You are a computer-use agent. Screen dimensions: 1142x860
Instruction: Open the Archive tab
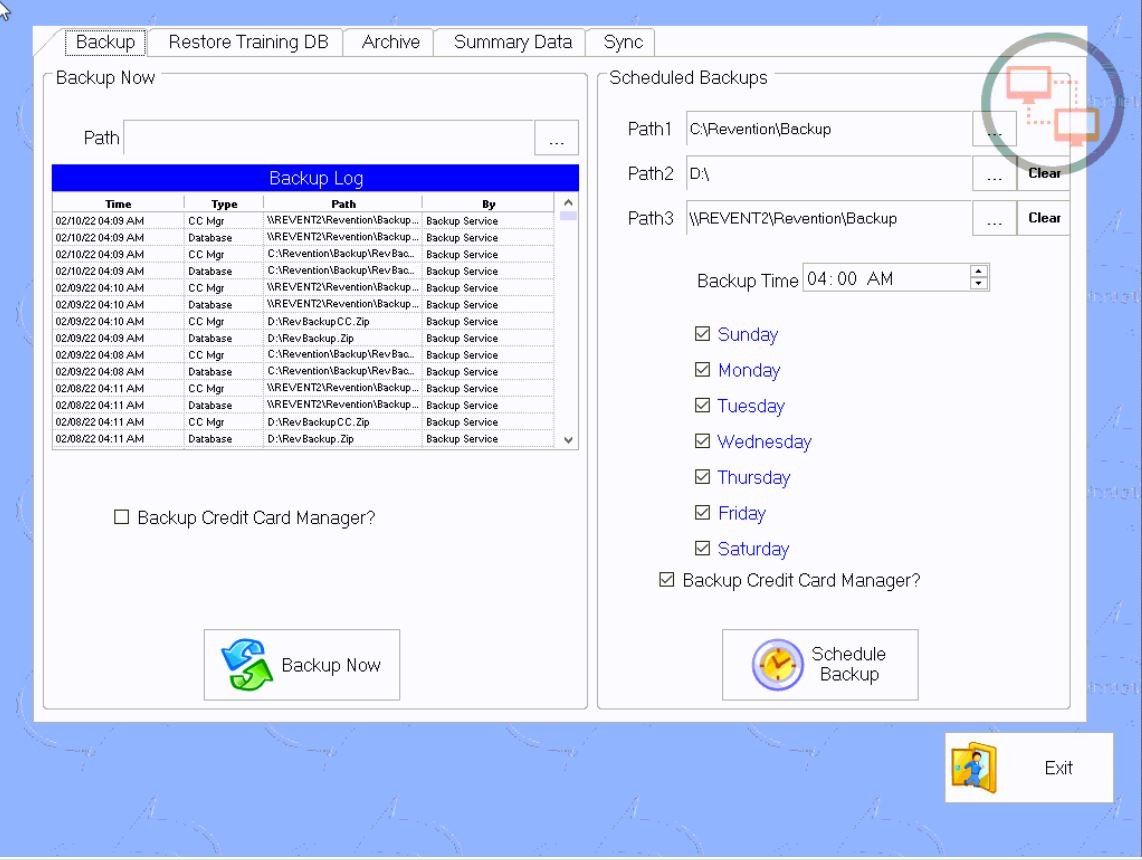(x=390, y=42)
